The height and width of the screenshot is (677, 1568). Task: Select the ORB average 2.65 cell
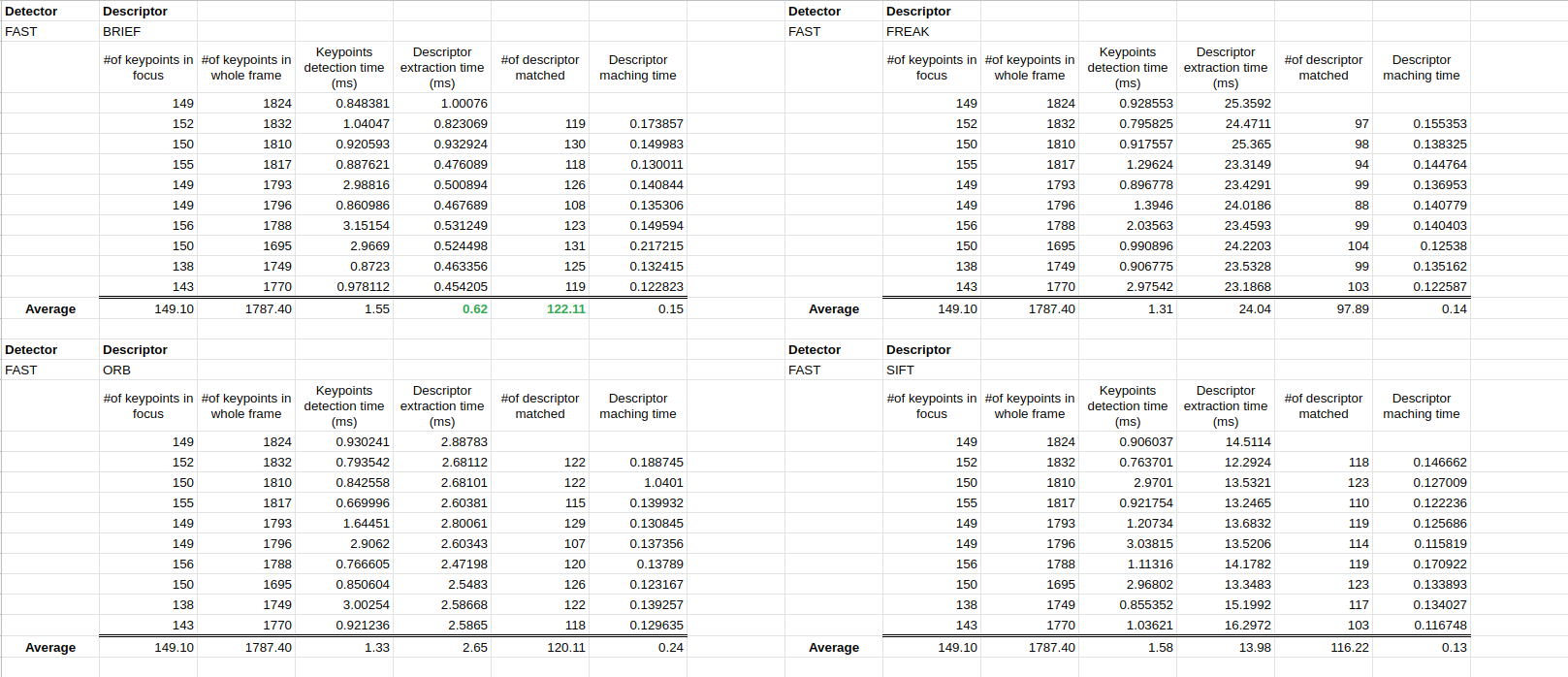tap(442, 647)
